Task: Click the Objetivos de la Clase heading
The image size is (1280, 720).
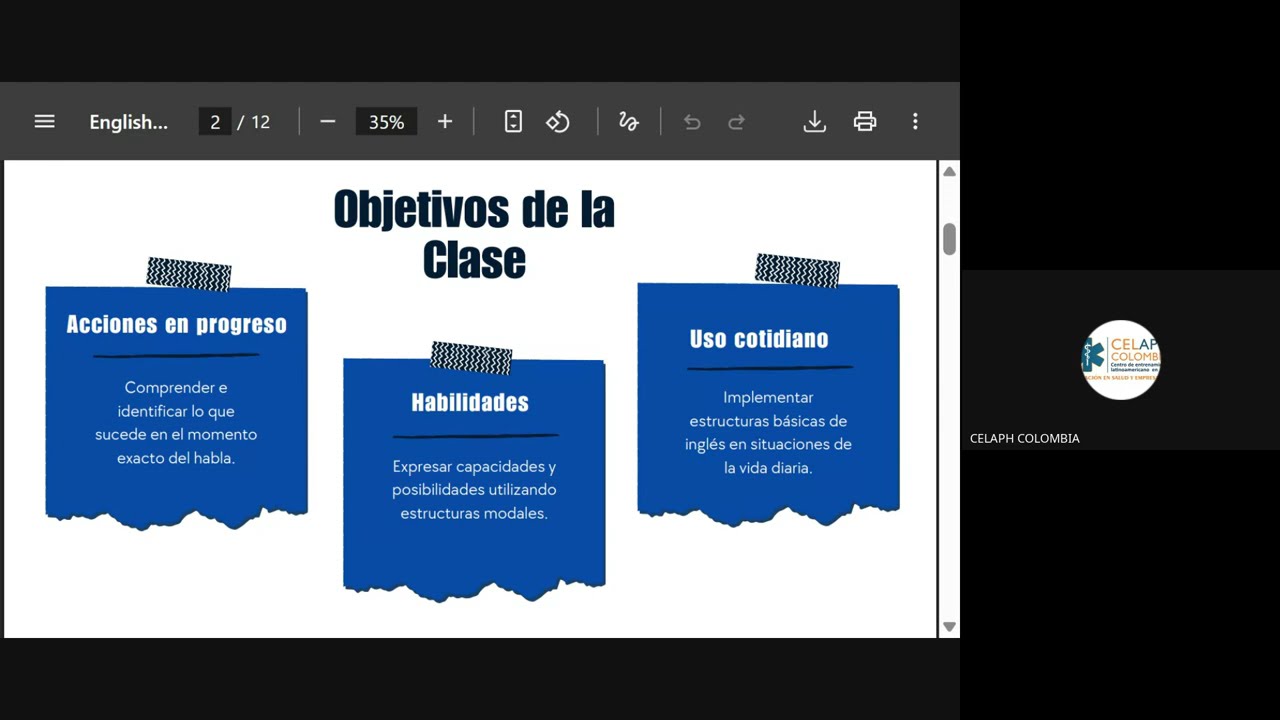Action: click(474, 235)
